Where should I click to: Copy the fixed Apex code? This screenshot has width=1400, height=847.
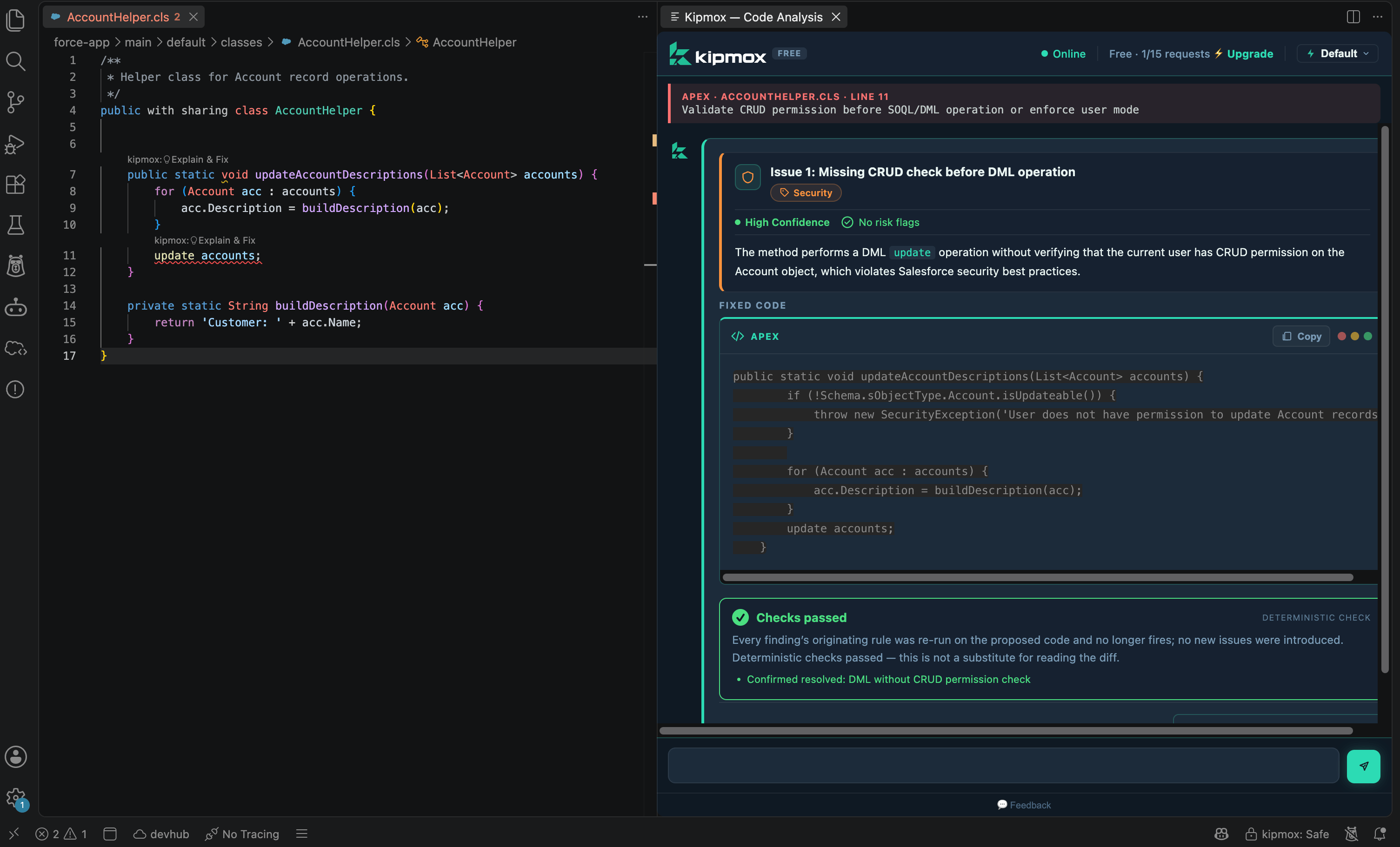[1301, 336]
